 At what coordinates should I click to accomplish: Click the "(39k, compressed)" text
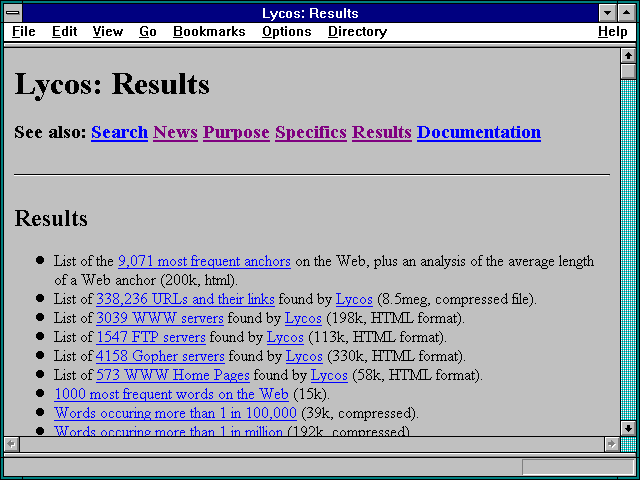[x=360, y=413]
